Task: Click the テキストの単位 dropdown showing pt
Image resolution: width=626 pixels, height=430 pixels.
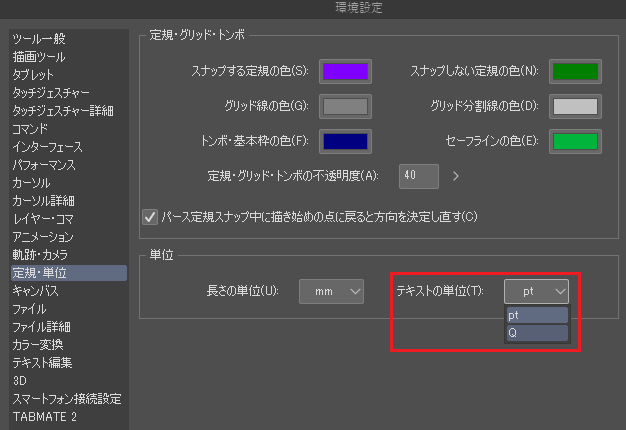Action: 537,291
